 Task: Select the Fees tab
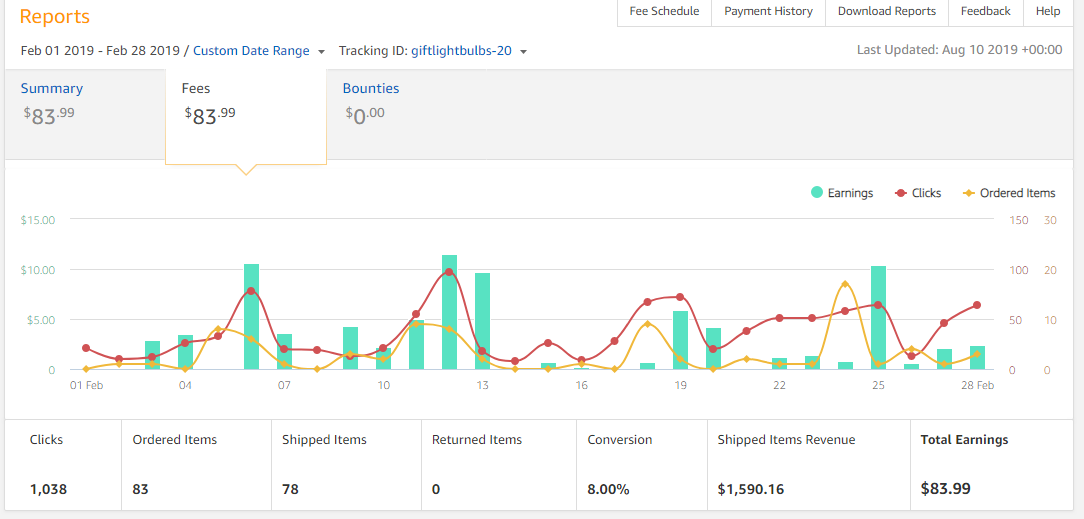coord(196,88)
